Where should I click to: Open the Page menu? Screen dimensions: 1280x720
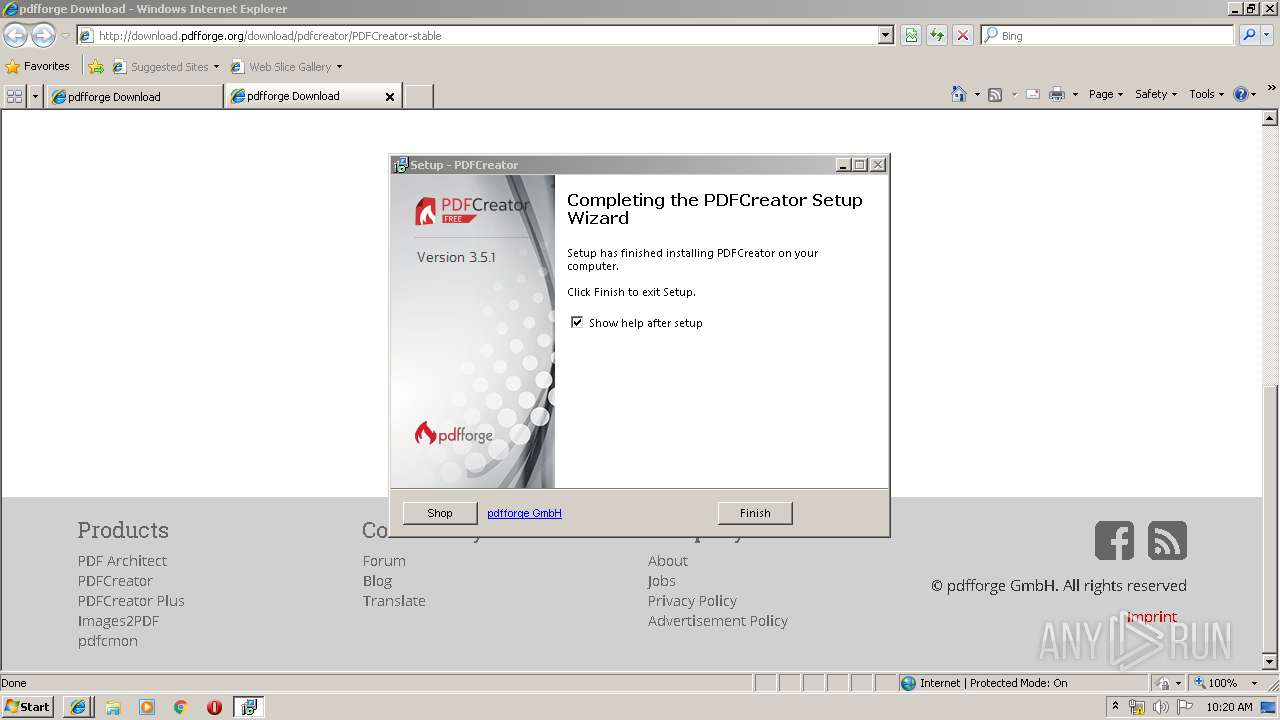[x=1106, y=94]
